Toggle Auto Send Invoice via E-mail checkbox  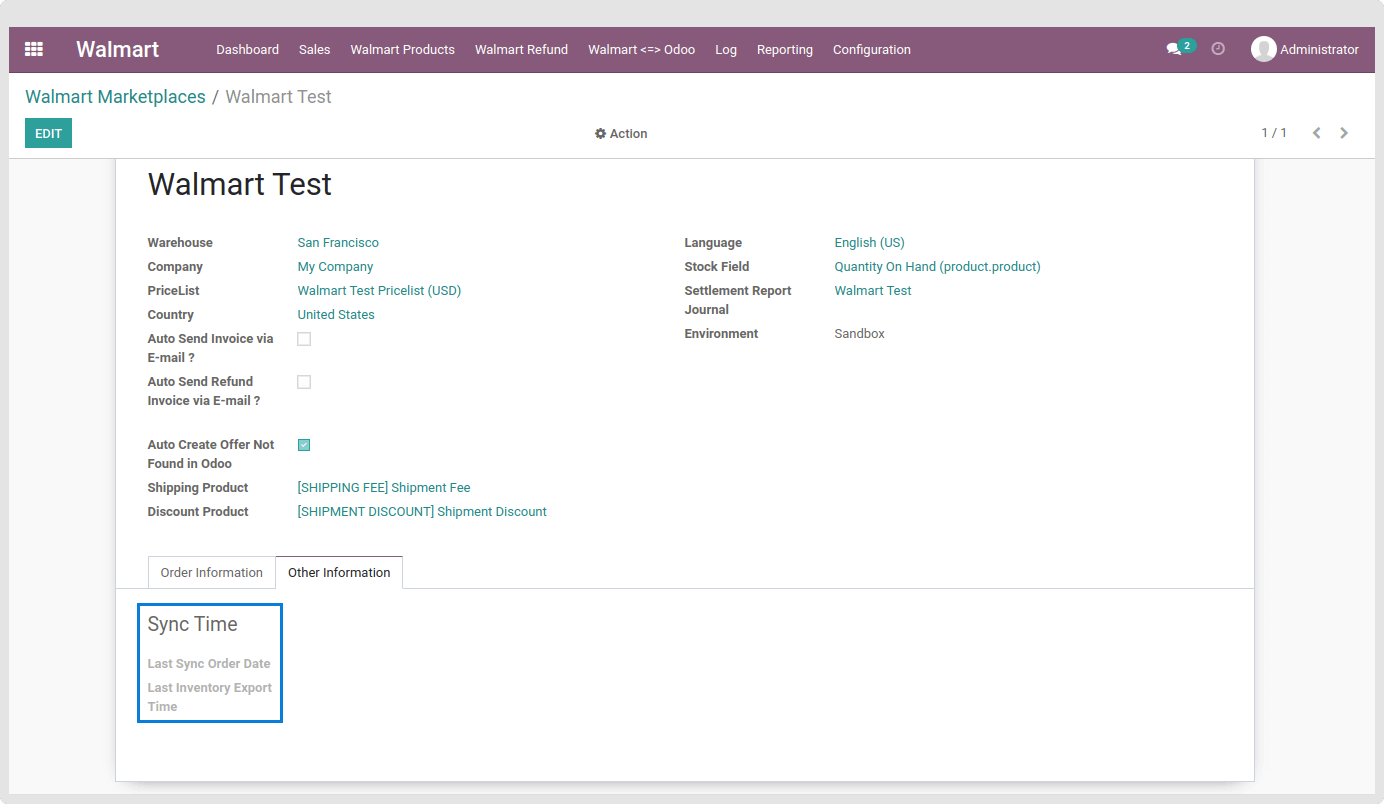point(304,339)
